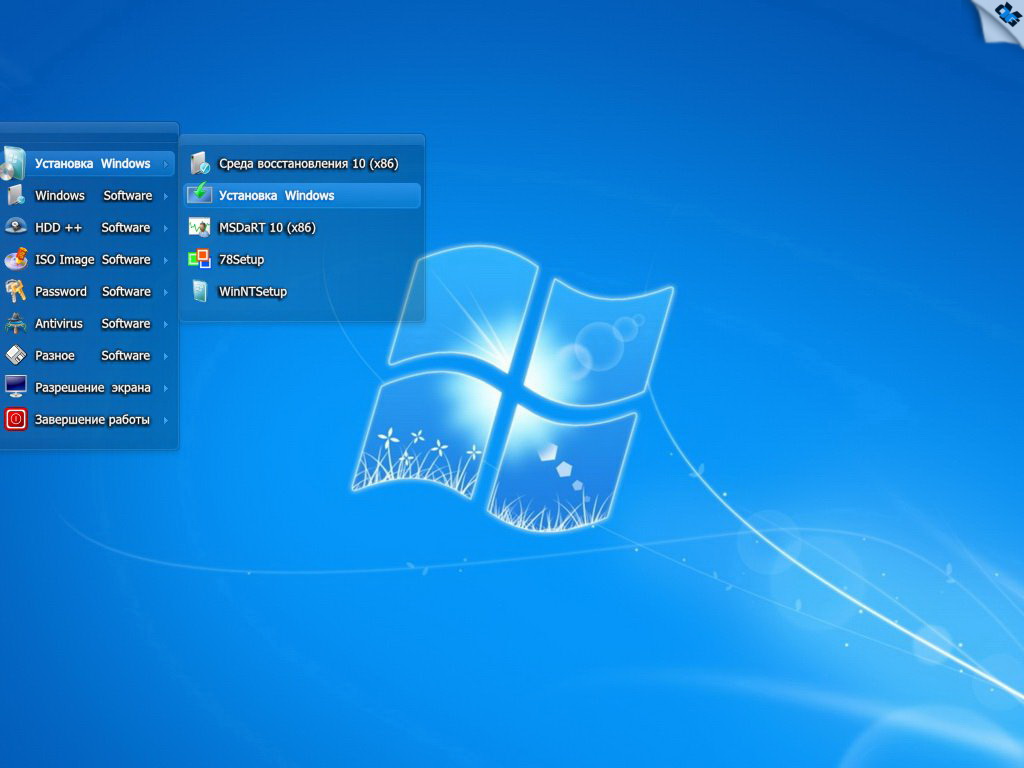Image resolution: width=1024 pixels, height=768 pixels.
Task: Expand the arrow next to Password Software
Action: (x=166, y=292)
